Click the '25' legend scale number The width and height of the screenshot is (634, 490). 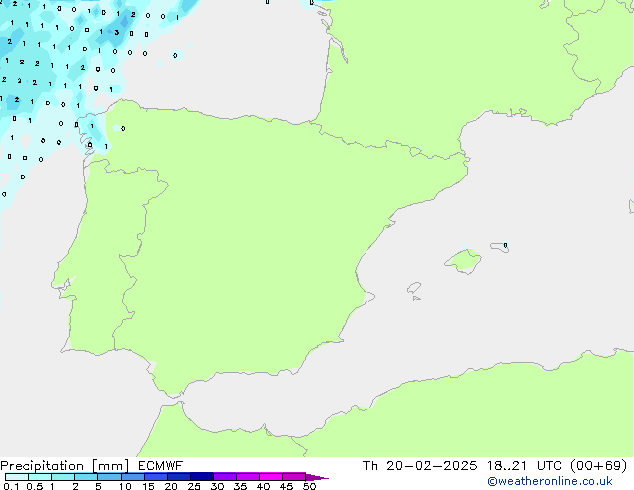click(194, 486)
